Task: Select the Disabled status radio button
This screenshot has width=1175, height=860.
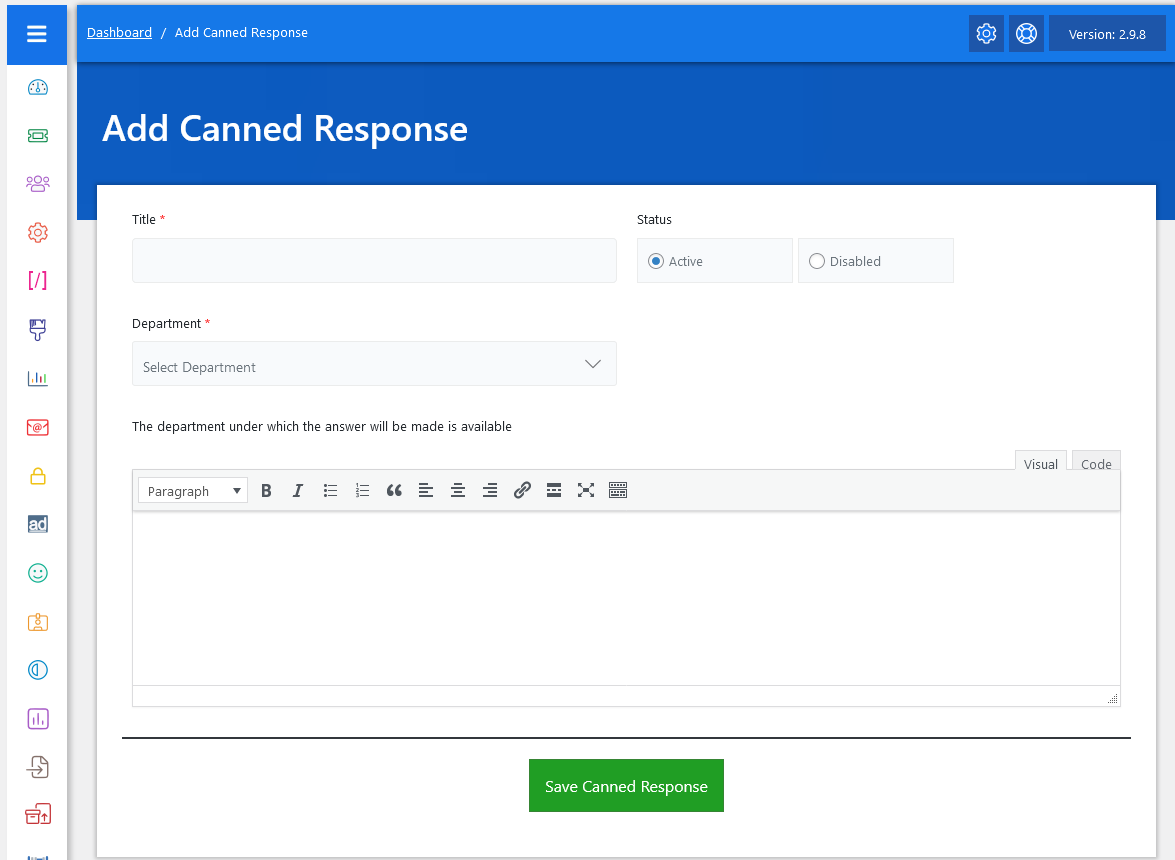Action: pyautogui.click(x=817, y=261)
